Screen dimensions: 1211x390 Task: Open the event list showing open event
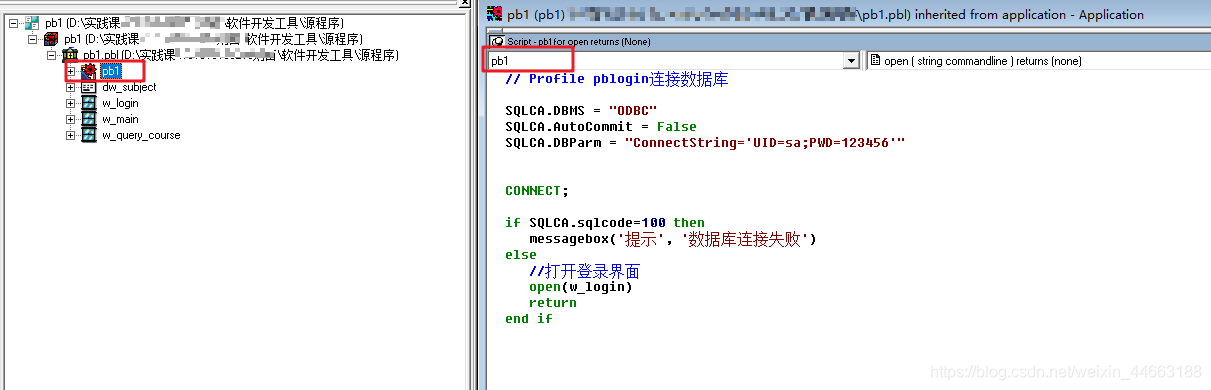[1039, 61]
